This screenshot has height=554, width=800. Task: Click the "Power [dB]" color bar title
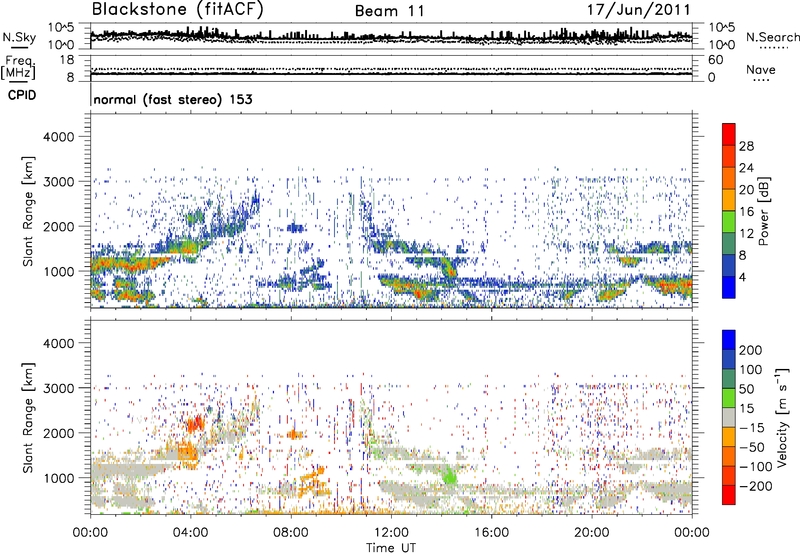[763, 211]
